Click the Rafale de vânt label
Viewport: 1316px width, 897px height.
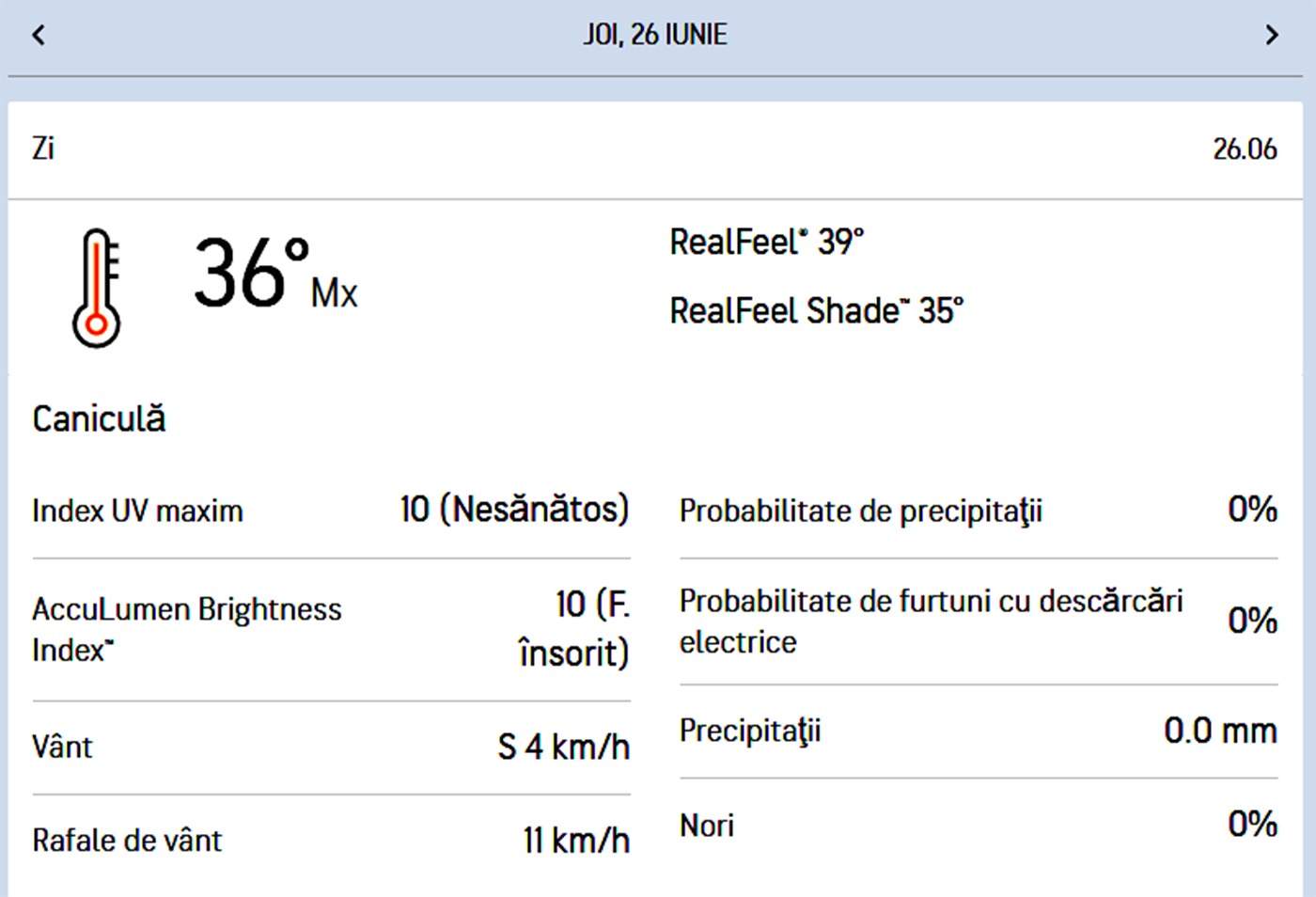(x=127, y=841)
